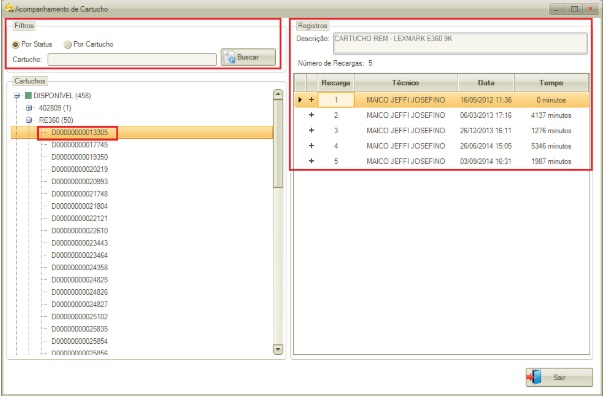Select cartridge D0000000024827
The width and height of the screenshot is (603, 397).
80,304
